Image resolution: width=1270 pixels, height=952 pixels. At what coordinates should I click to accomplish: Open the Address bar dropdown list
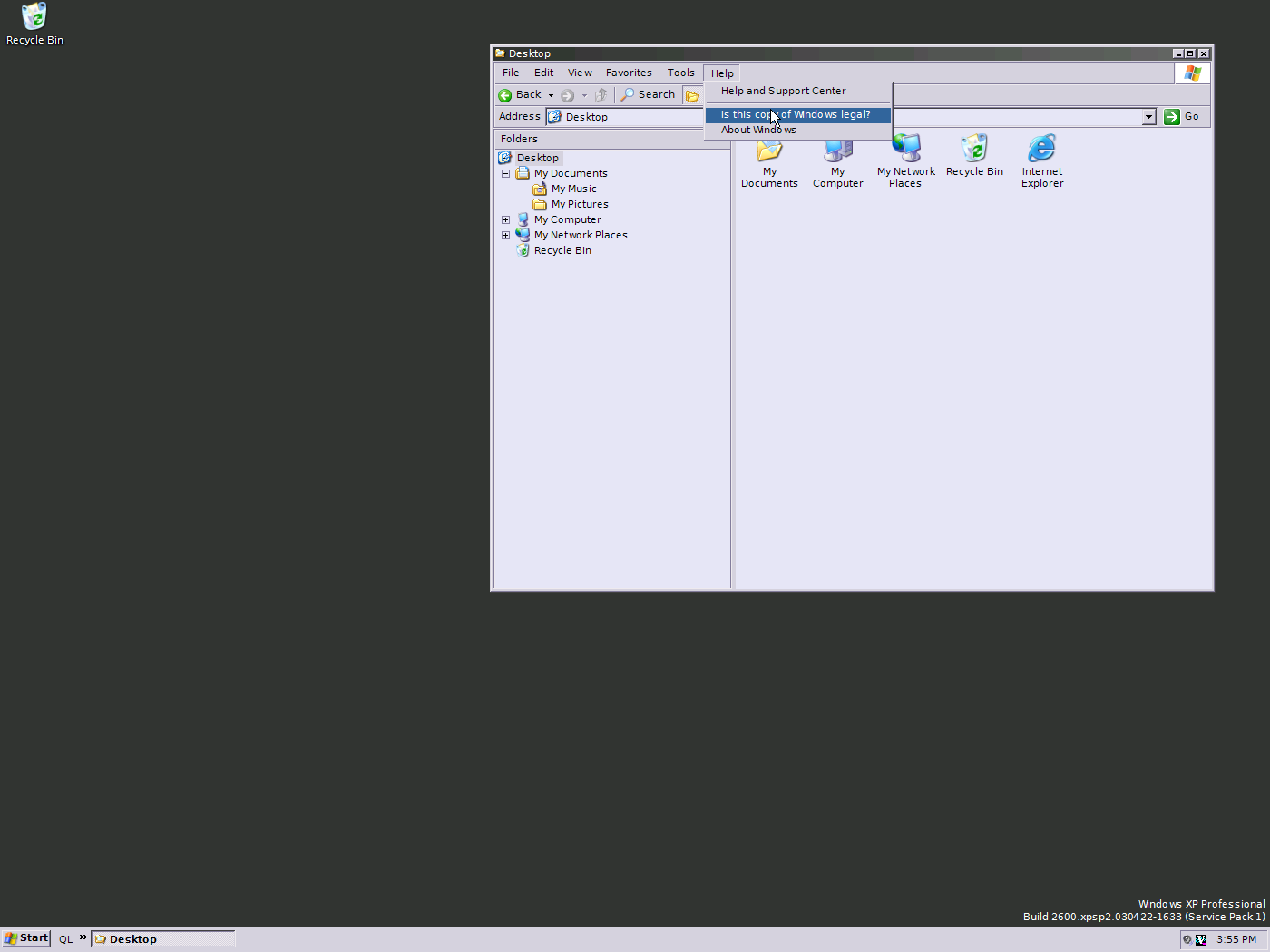pyautogui.click(x=1148, y=117)
